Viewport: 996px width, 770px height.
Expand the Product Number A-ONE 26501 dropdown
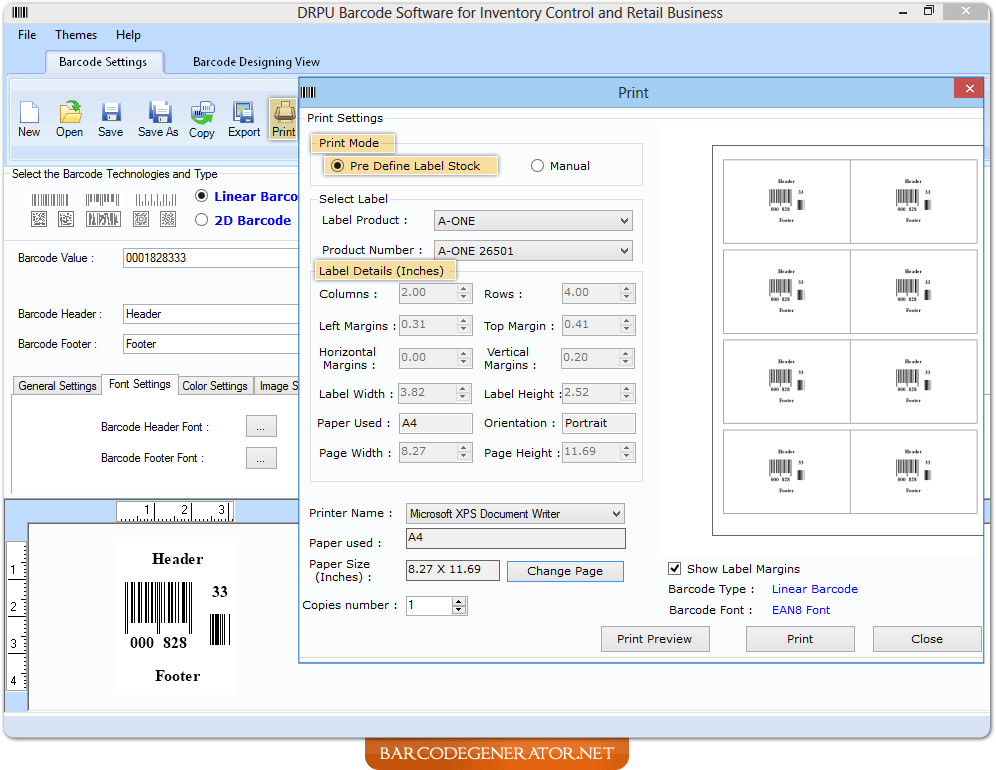click(x=626, y=250)
